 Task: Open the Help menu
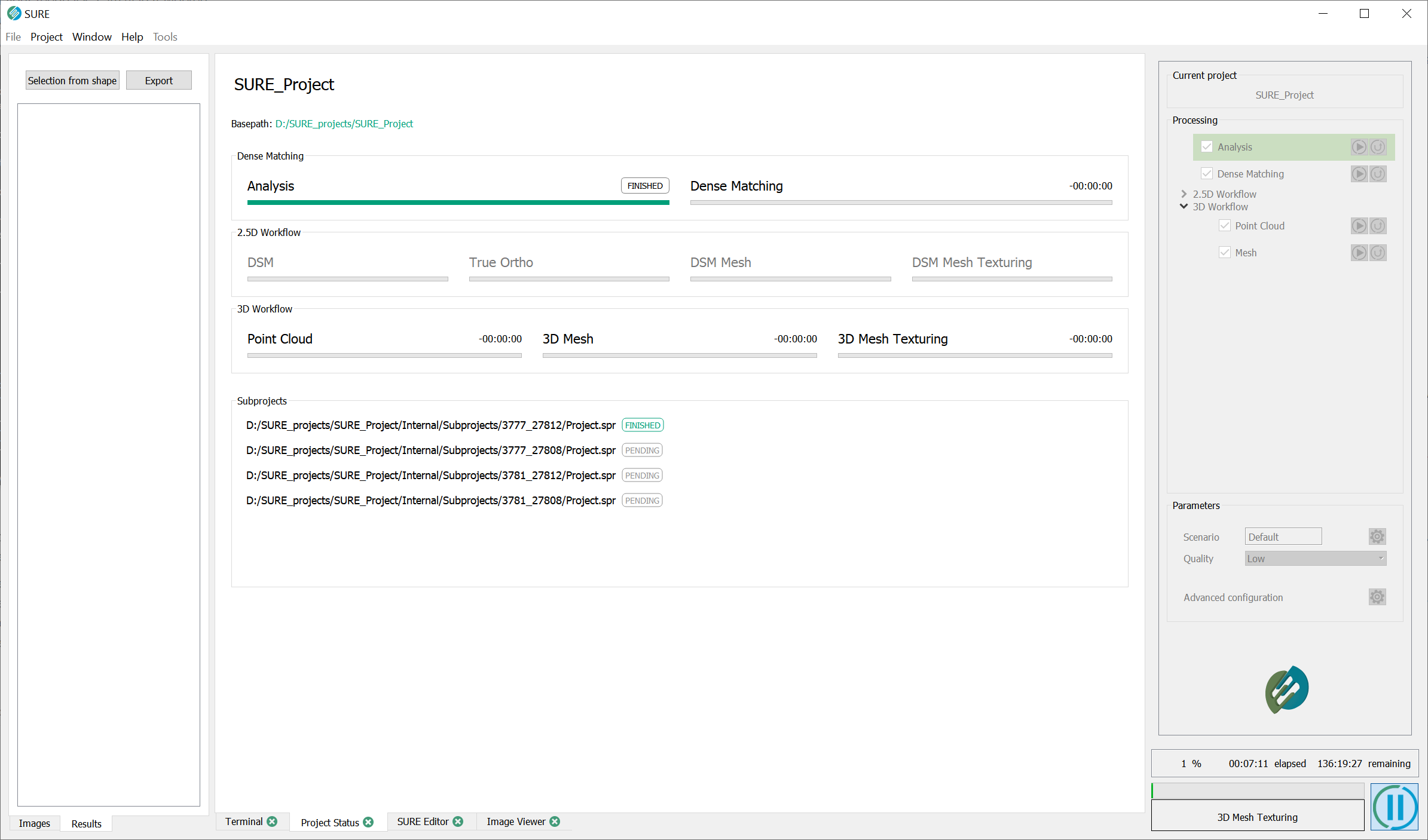[132, 36]
